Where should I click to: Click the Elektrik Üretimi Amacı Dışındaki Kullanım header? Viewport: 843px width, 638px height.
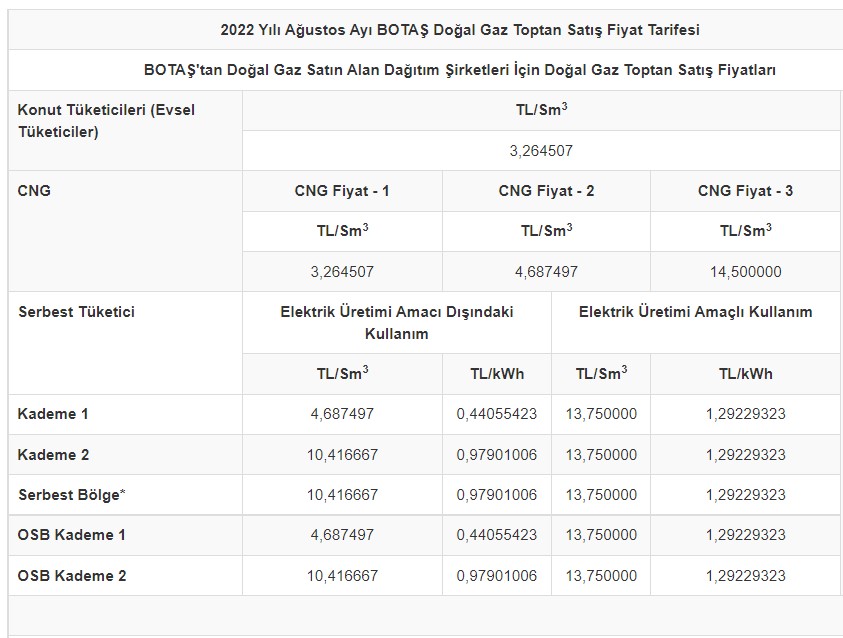coord(396,322)
